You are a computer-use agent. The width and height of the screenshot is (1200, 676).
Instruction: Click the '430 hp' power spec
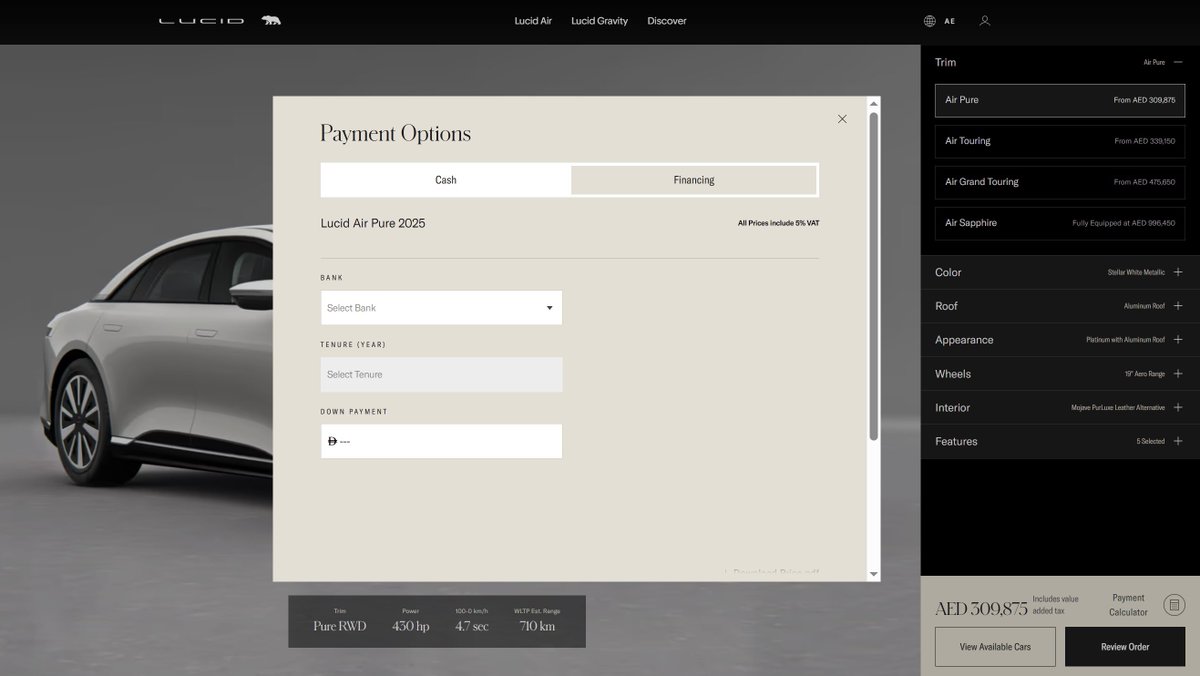pos(411,626)
